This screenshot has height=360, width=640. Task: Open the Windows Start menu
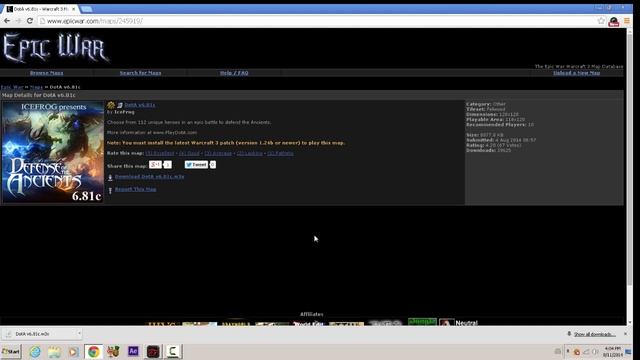[11, 351]
